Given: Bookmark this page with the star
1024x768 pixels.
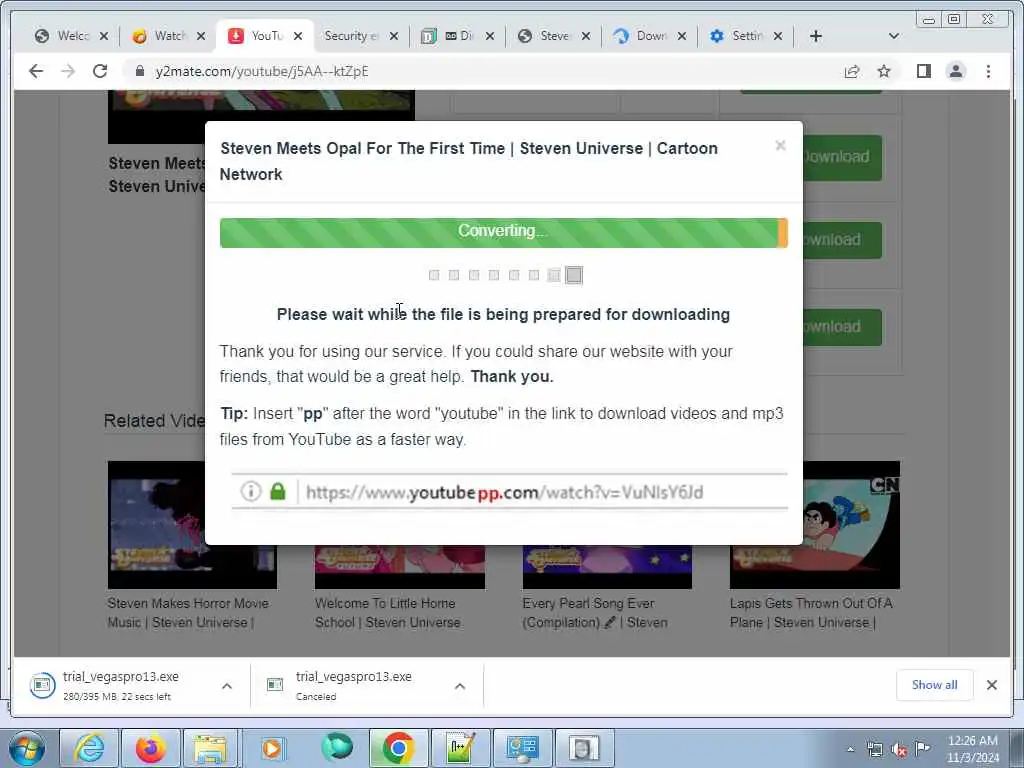Looking at the screenshot, I should (x=884, y=71).
